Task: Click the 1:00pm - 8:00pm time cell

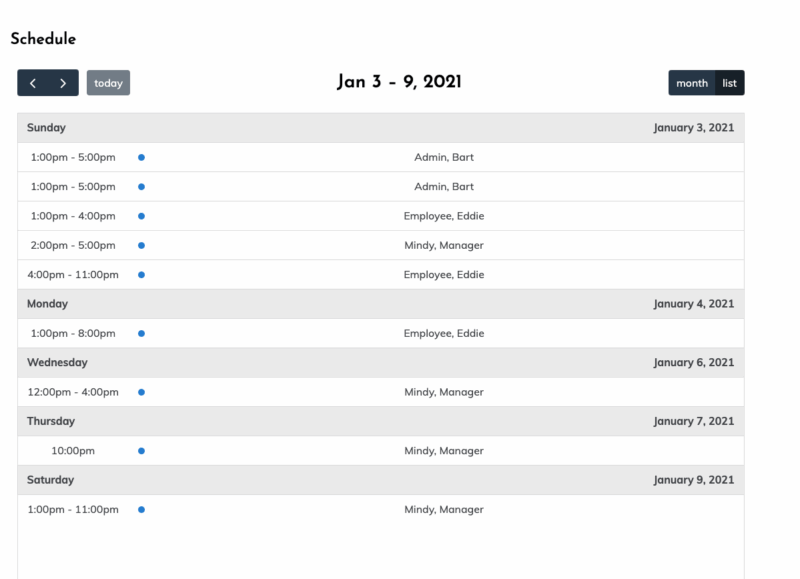Action: (73, 333)
